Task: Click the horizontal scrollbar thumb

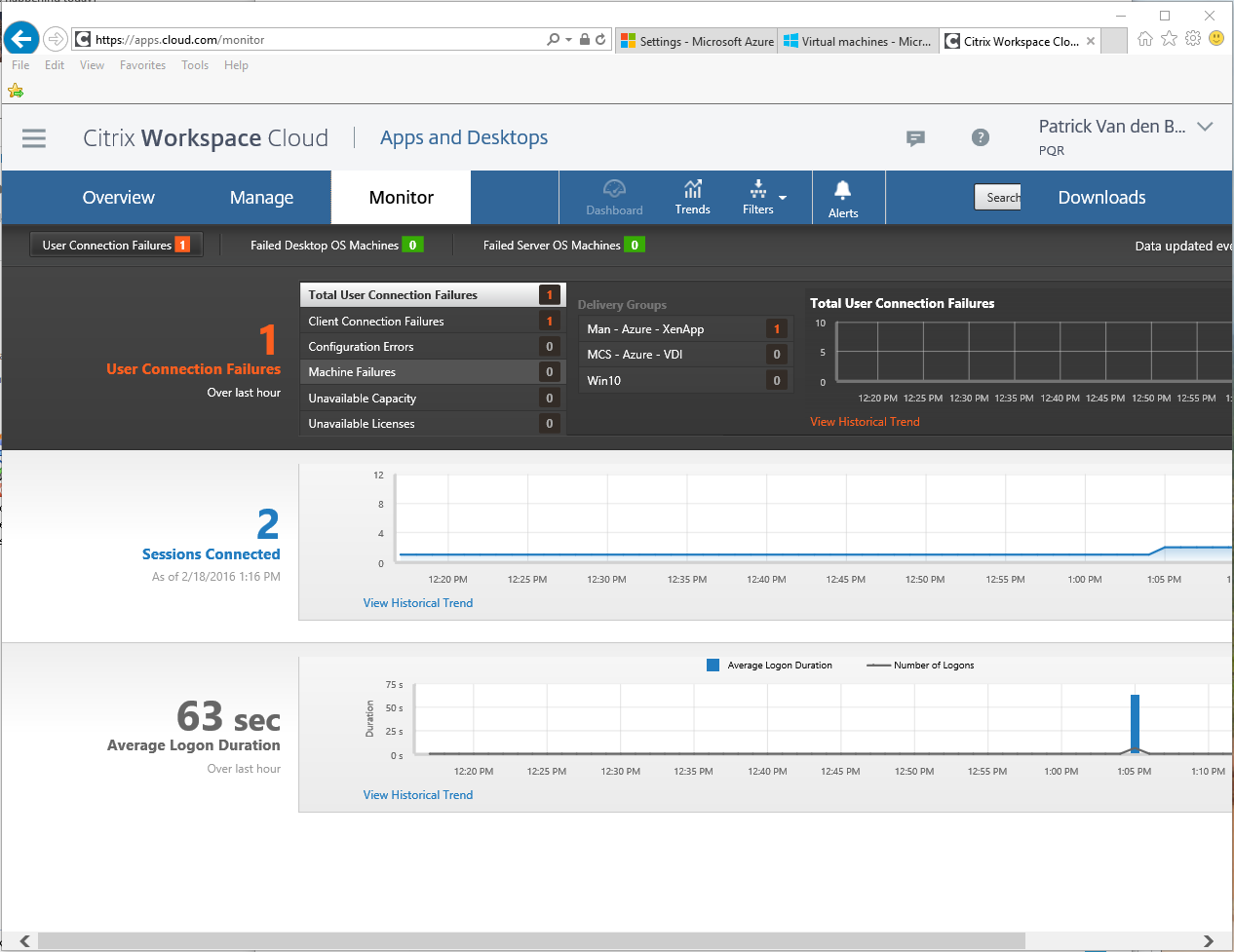Action: pyautogui.click(x=531, y=941)
